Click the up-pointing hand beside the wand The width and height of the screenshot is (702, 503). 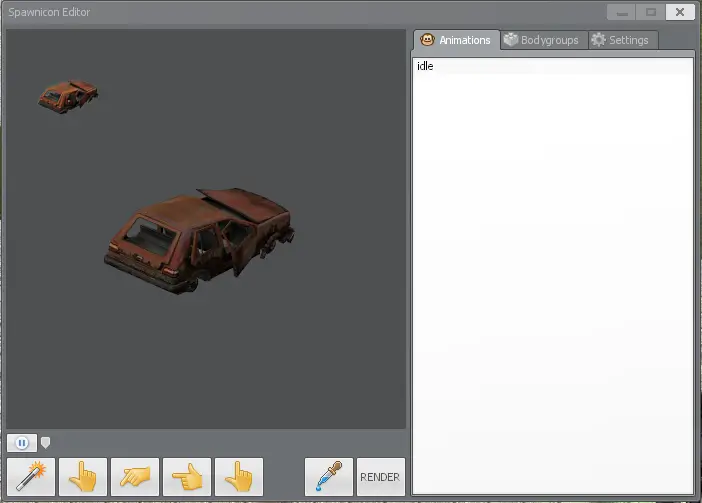[83, 477]
